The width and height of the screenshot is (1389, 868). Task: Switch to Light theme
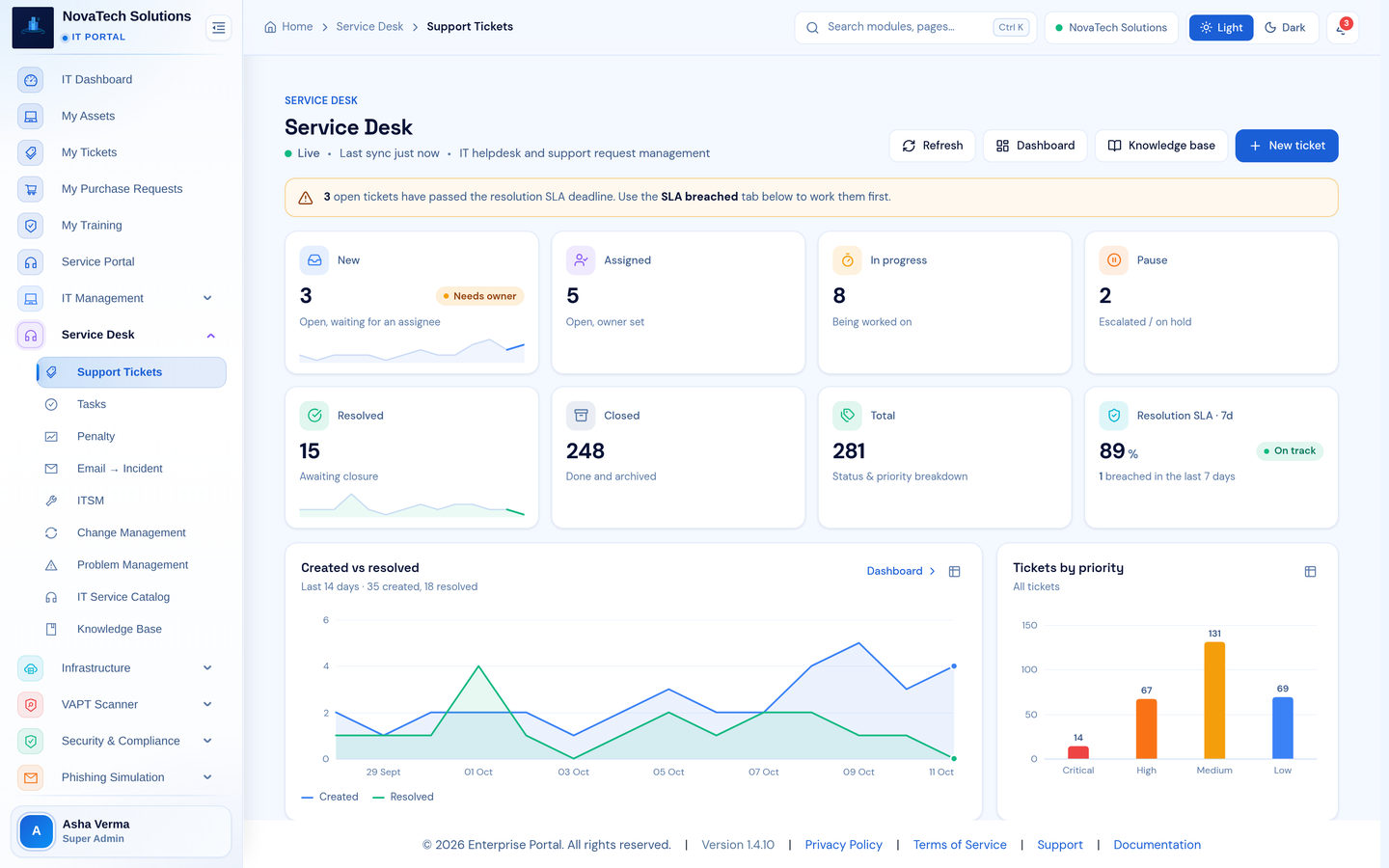1221,28
